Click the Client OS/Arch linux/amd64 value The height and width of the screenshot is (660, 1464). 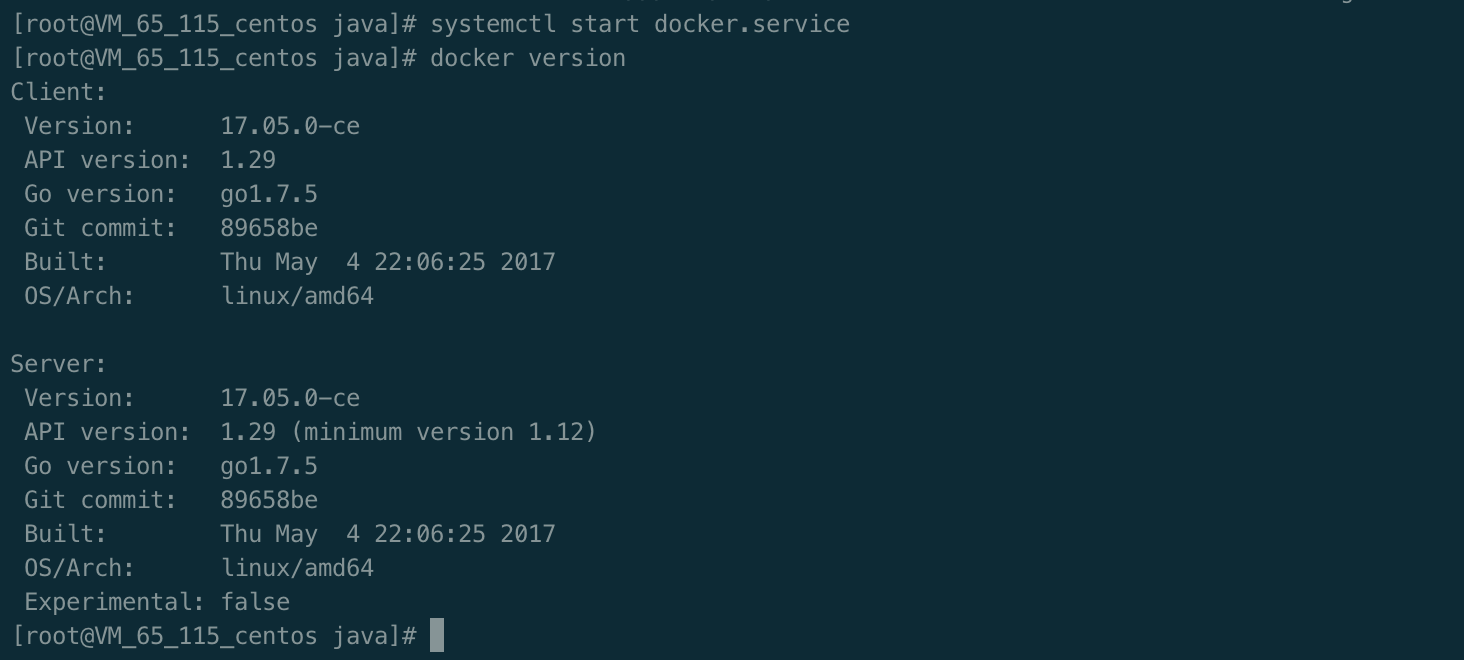point(297,296)
